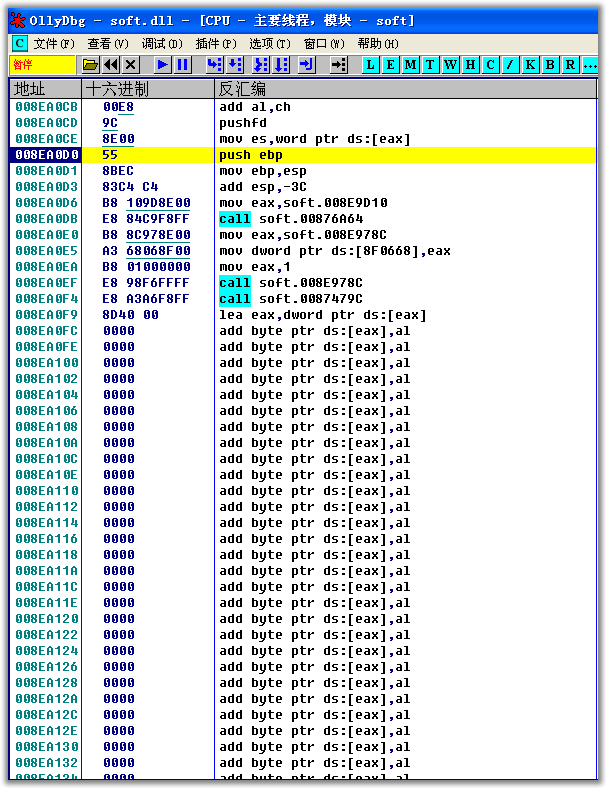Show Threads with T button
The width and height of the screenshot is (606, 788).
click(x=430, y=64)
